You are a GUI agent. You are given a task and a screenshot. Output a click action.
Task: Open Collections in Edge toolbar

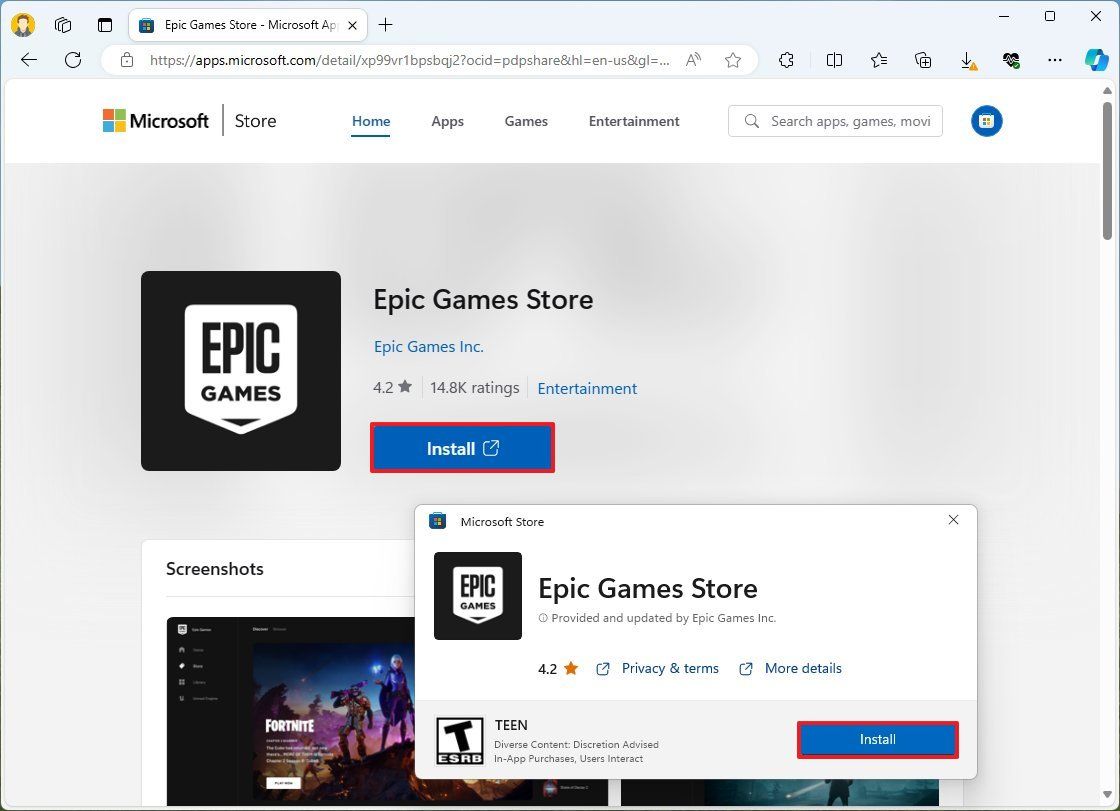pos(921,60)
